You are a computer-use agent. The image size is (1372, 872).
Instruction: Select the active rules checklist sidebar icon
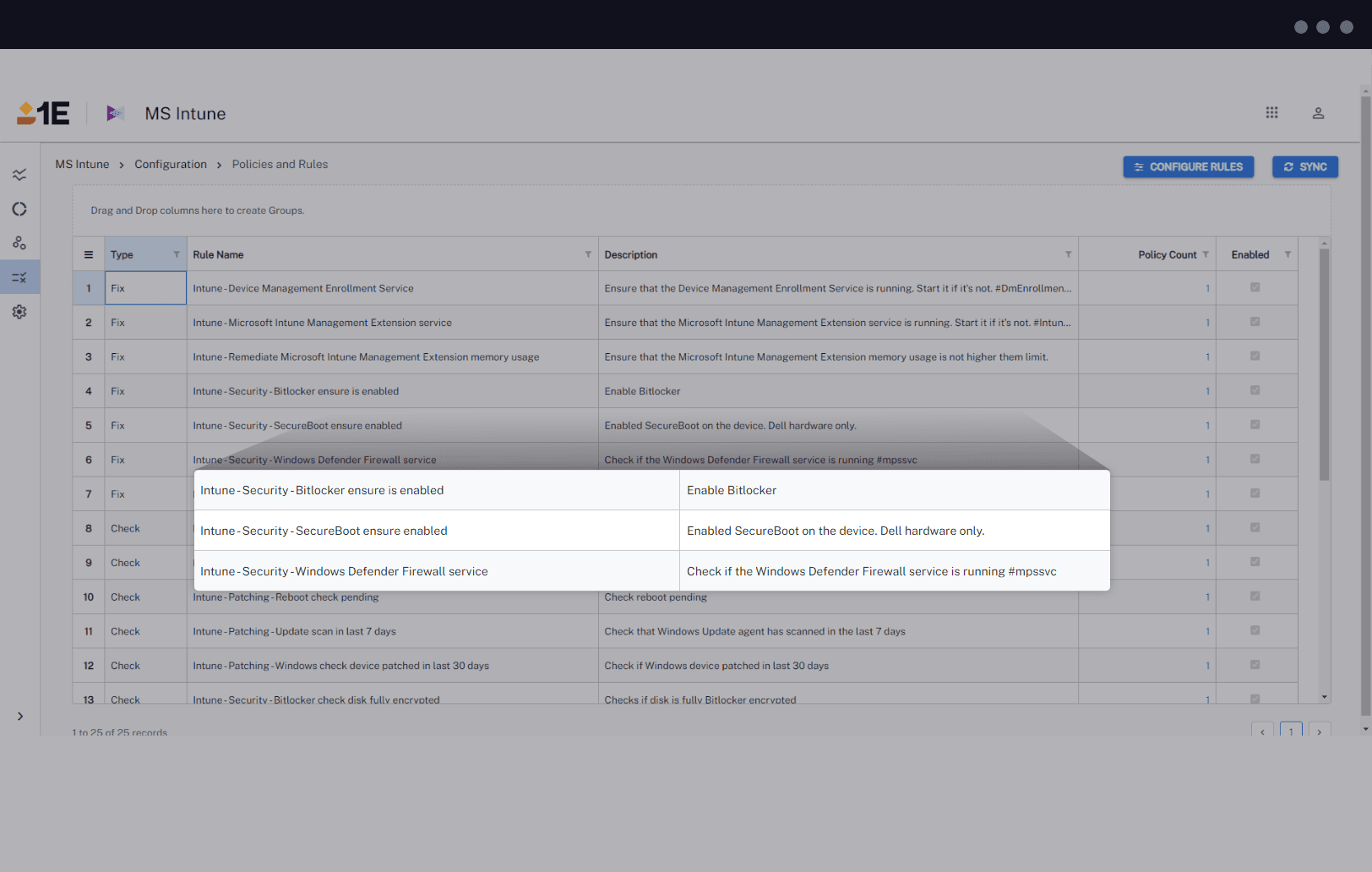[19, 276]
